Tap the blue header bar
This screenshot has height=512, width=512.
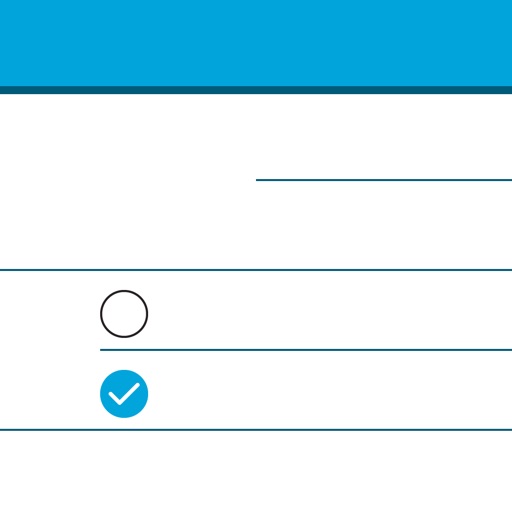(x=256, y=43)
